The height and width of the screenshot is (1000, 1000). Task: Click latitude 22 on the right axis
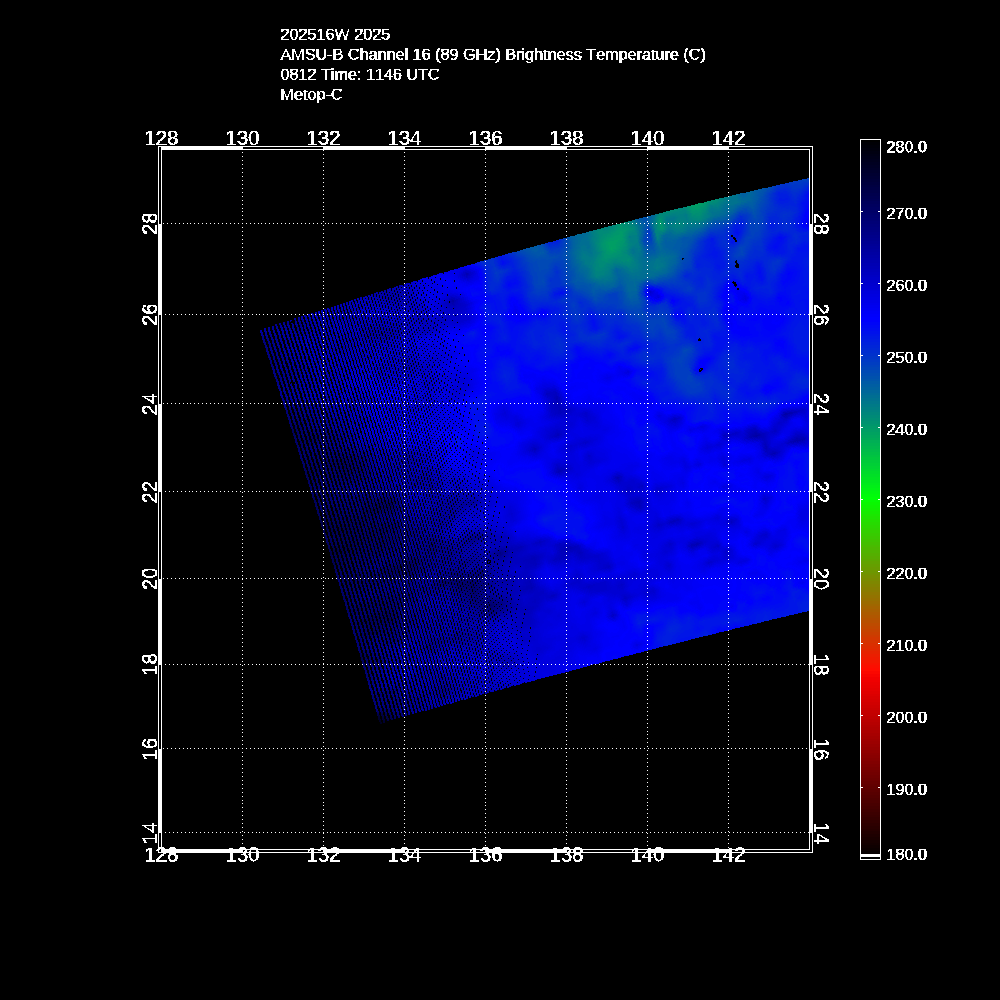(820, 492)
